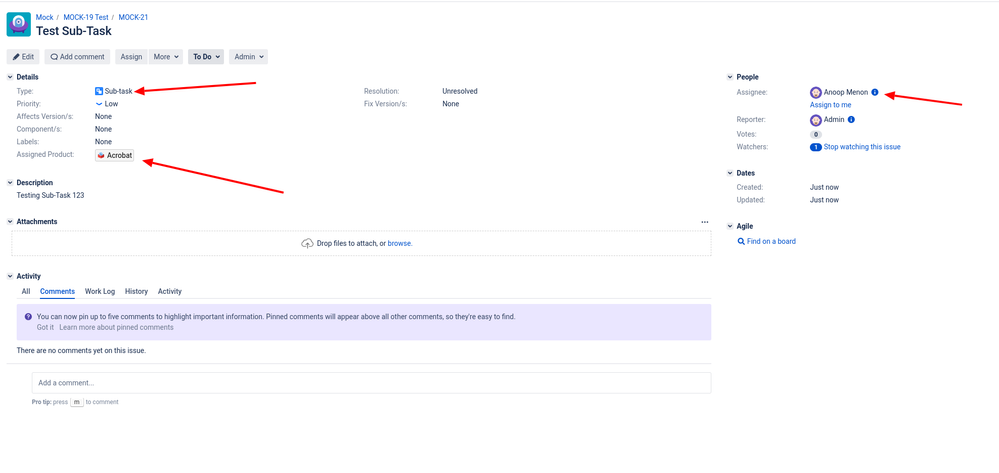This screenshot has width=999, height=473.
Task: Collapse the Details section
Action: point(10,77)
